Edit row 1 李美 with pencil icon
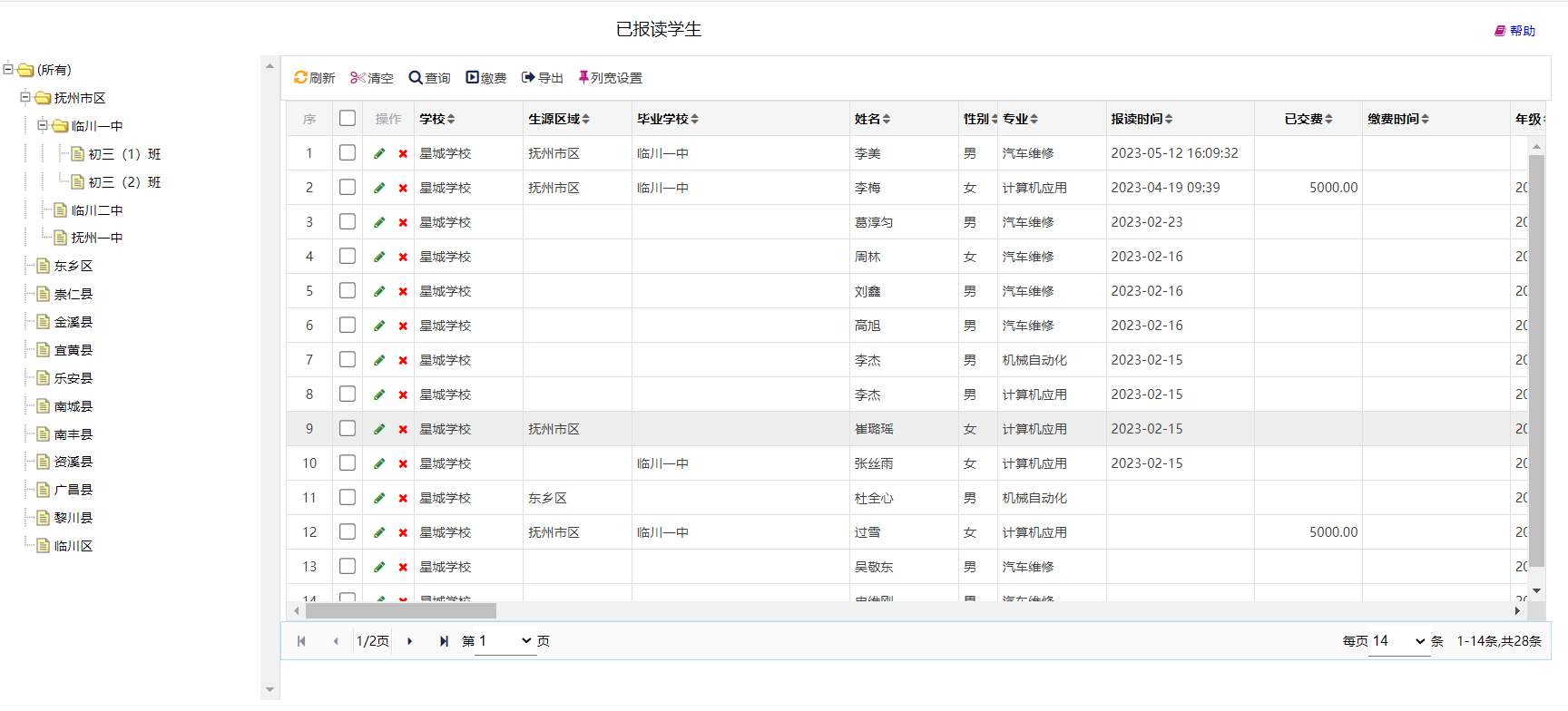The width and height of the screenshot is (1568, 711). pyautogui.click(x=379, y=153)
